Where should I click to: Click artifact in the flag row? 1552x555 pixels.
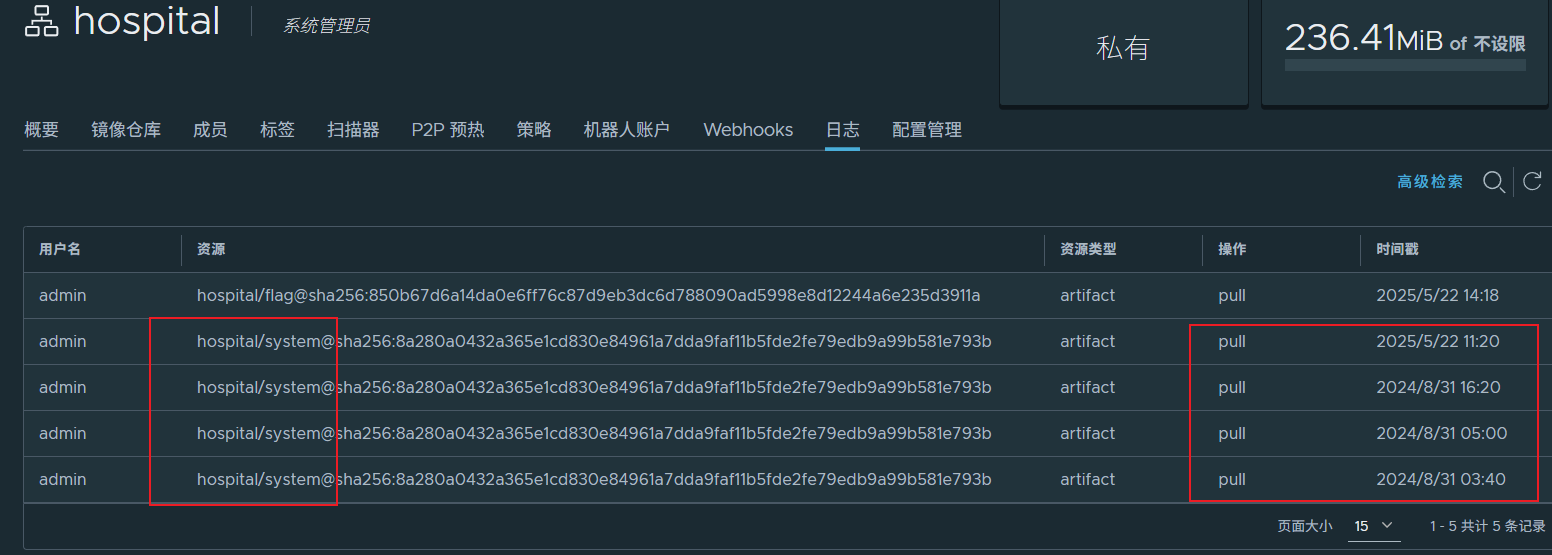[x=1087, y=296]
